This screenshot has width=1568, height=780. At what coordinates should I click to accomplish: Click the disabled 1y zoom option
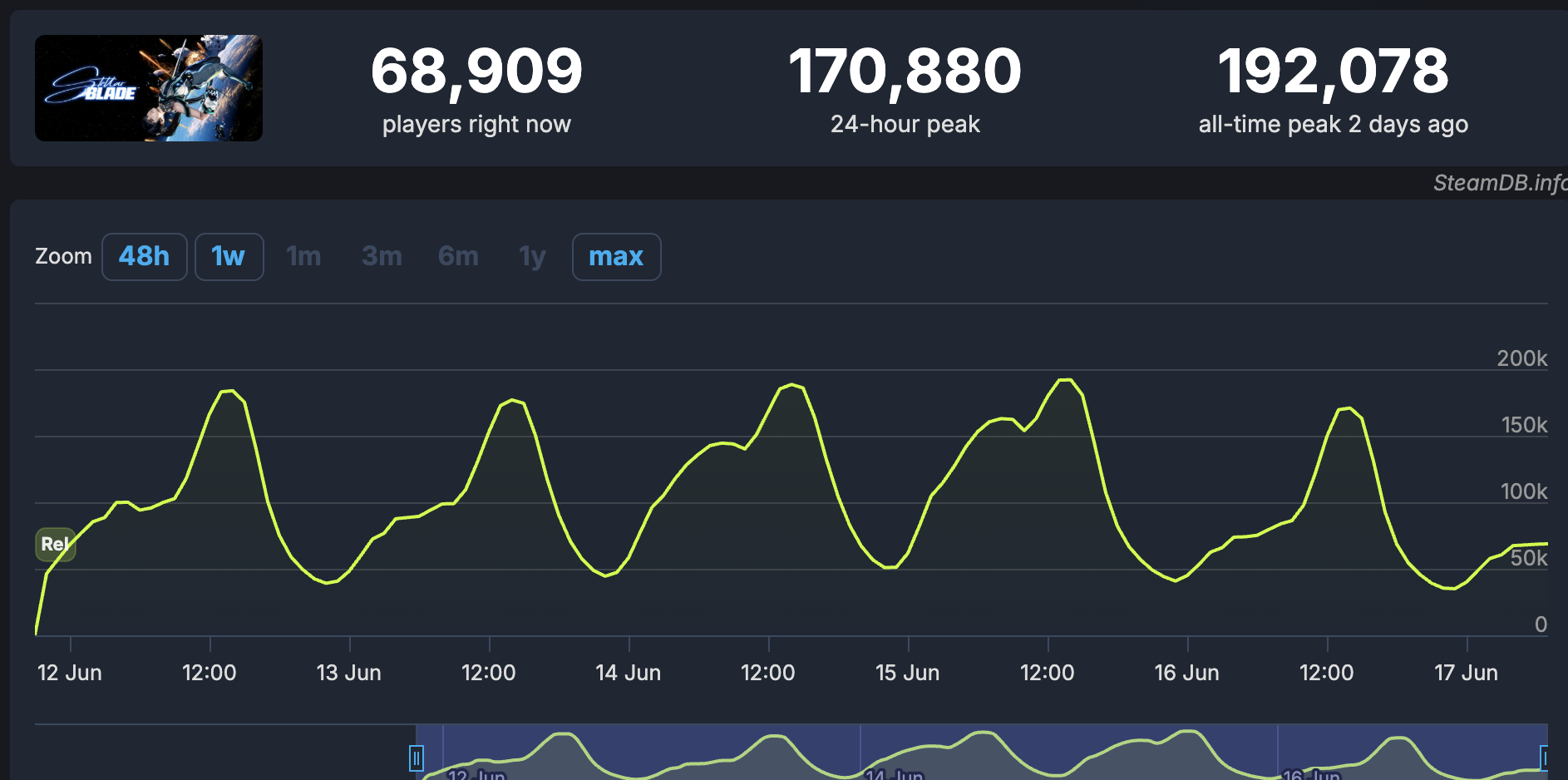532,257
